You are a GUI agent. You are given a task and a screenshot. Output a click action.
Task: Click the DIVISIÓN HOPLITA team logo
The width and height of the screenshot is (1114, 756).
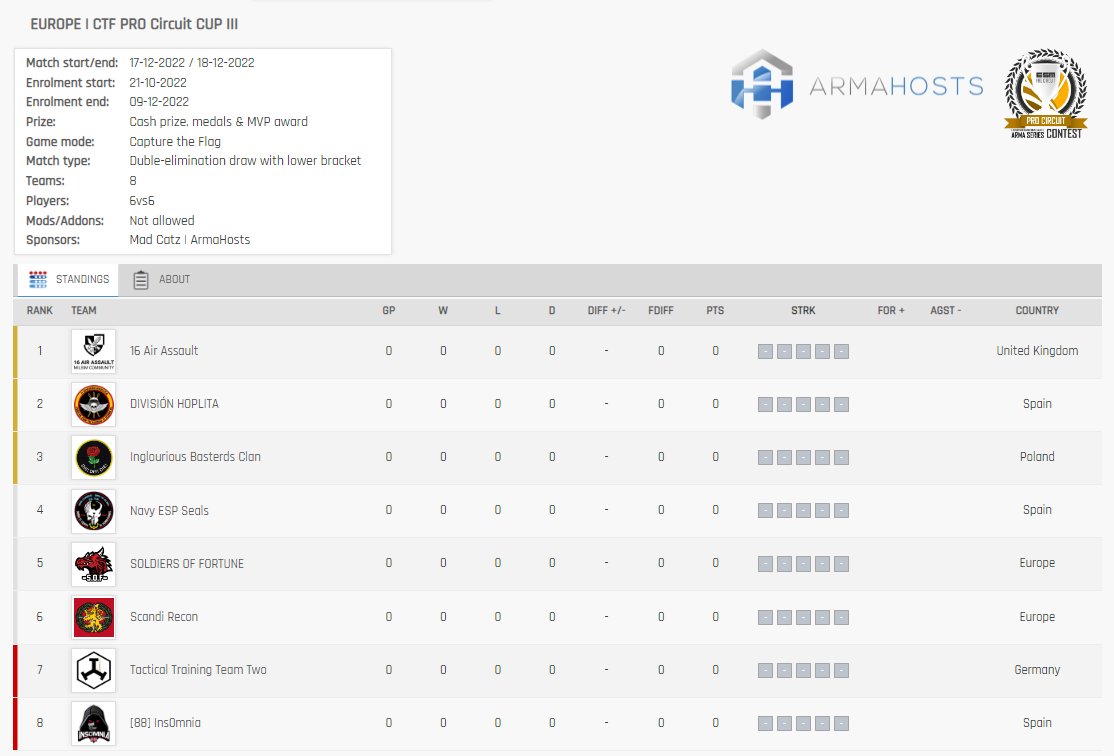94,404
